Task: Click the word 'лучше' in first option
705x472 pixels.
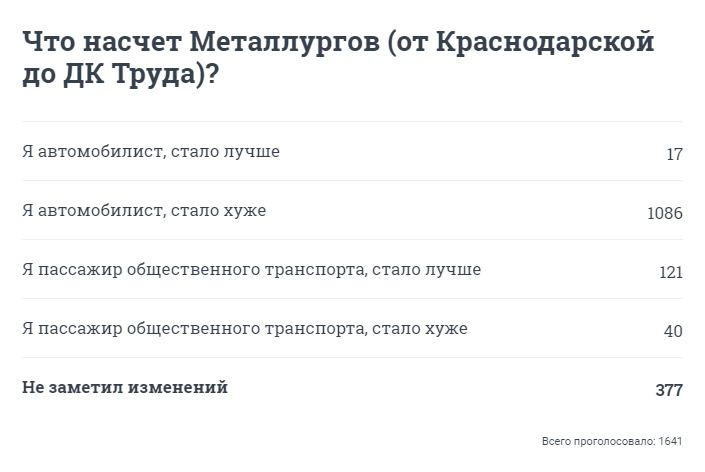Action: click(x=252, y=151)
